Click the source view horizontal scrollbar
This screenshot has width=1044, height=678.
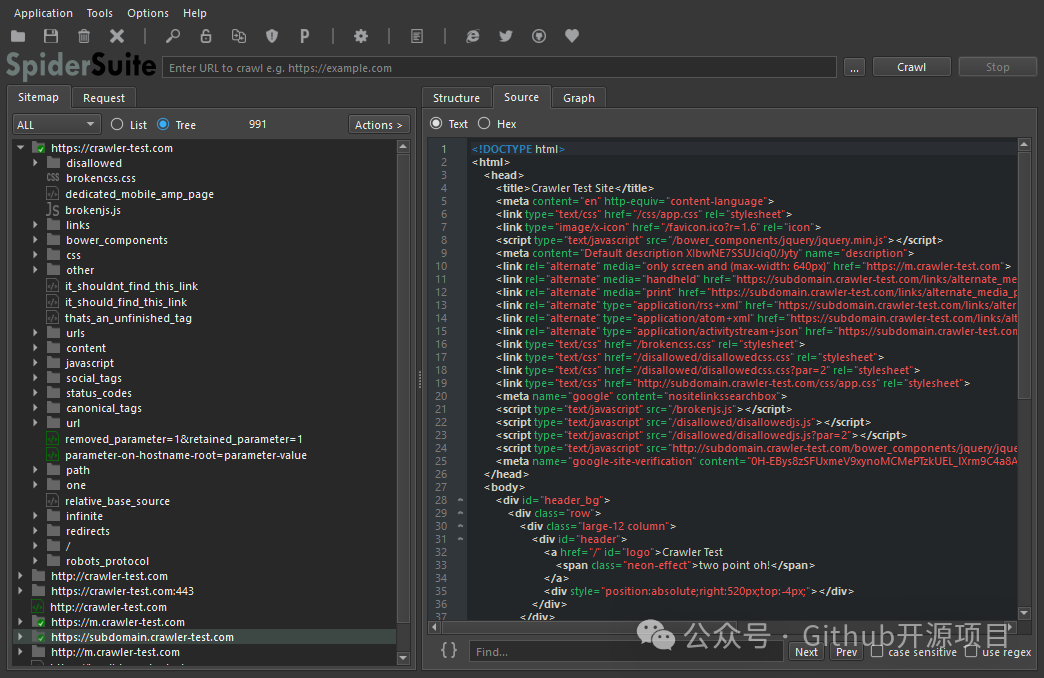coord(722,627)
